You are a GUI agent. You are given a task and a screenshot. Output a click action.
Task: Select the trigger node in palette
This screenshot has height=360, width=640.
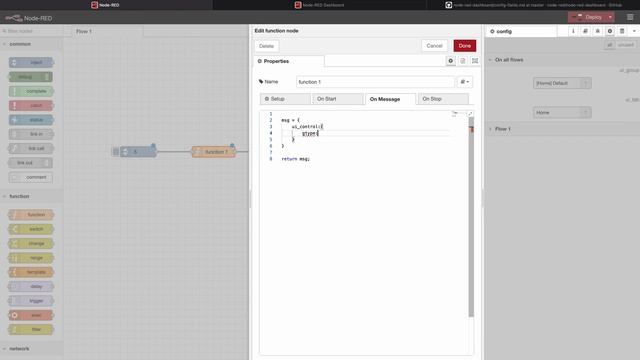(x=31, y=301)
